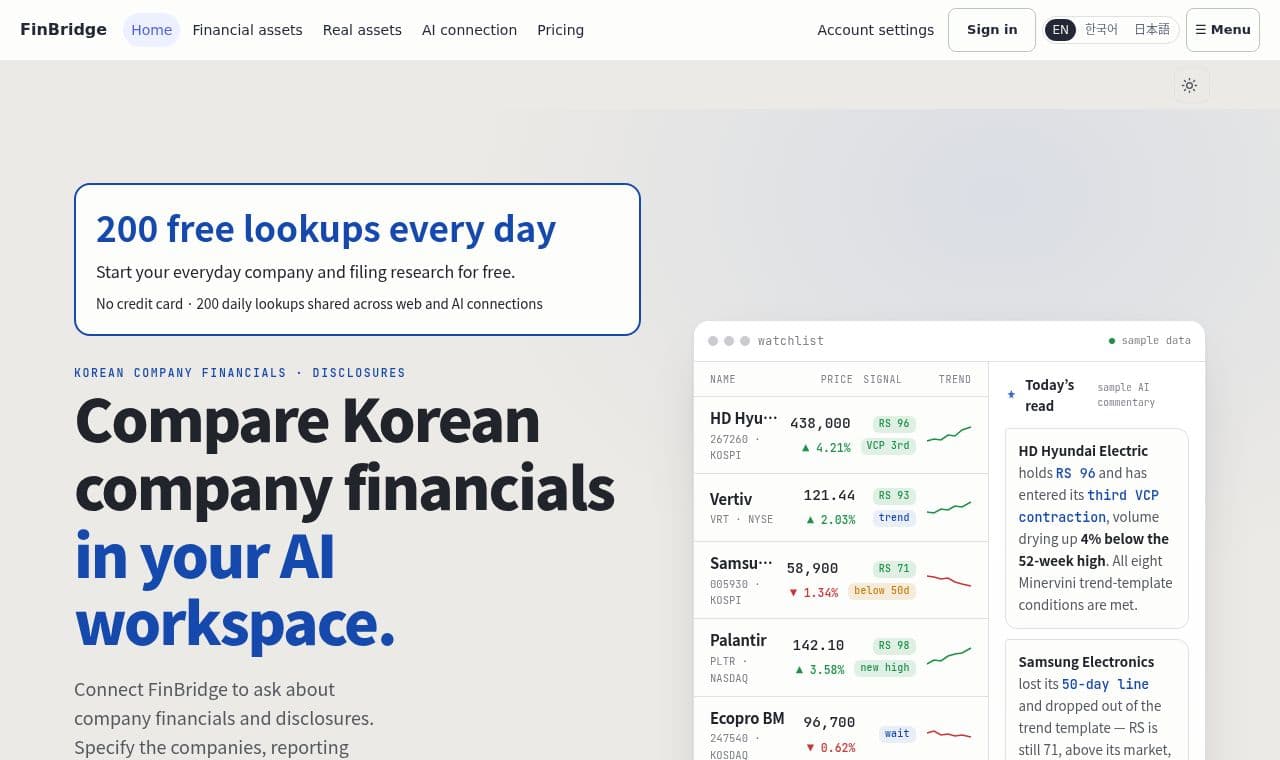This screenshot has width=1280, height=760.
Task: Click the green sample data status dot
Action: click(x=1112, y=341)
